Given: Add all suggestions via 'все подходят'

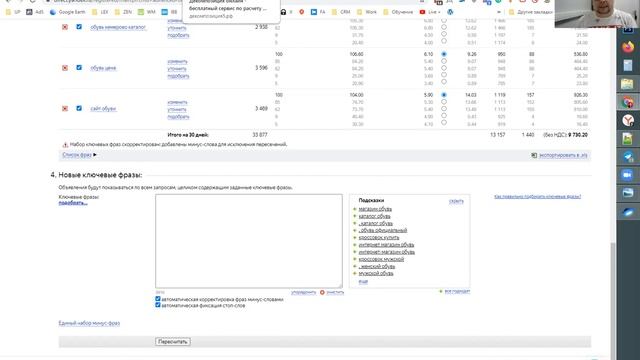Looking at the screenshot, I should tap(457, 291).
